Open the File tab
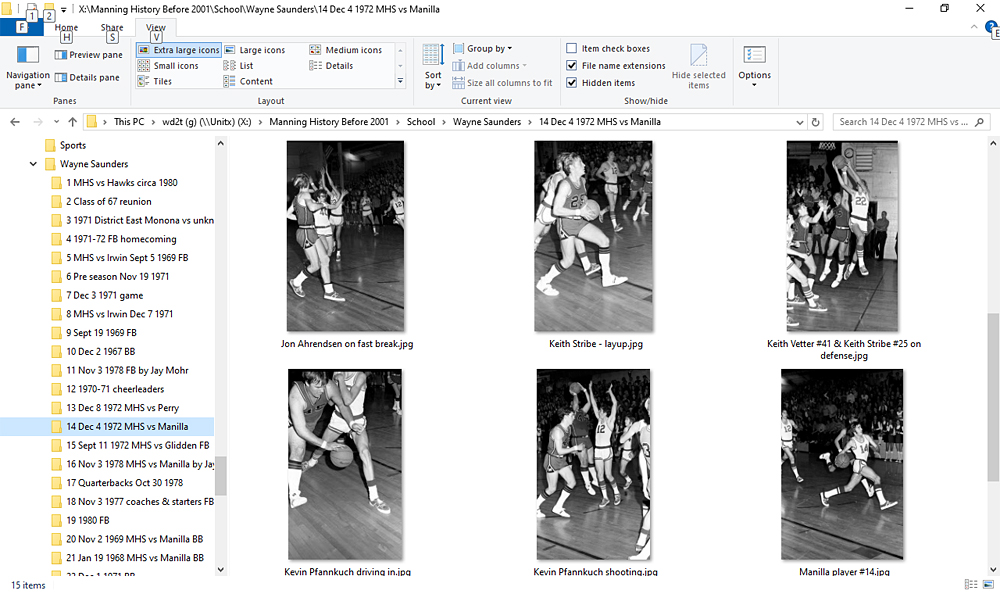Screen dimensions: 1000x594 (x=22, y=27)
